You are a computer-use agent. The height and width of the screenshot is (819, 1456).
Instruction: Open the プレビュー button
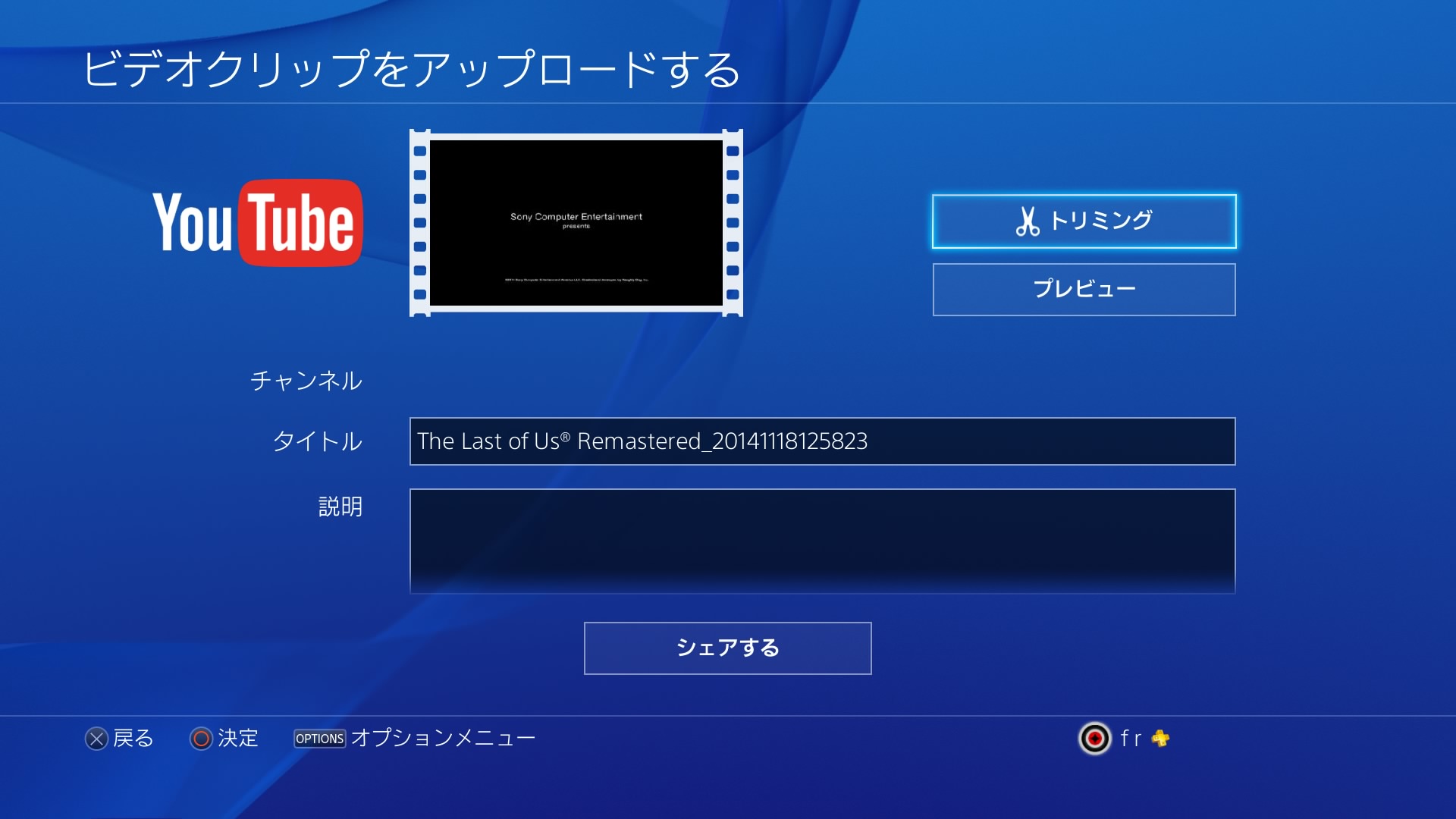(x=1084, y=290)
